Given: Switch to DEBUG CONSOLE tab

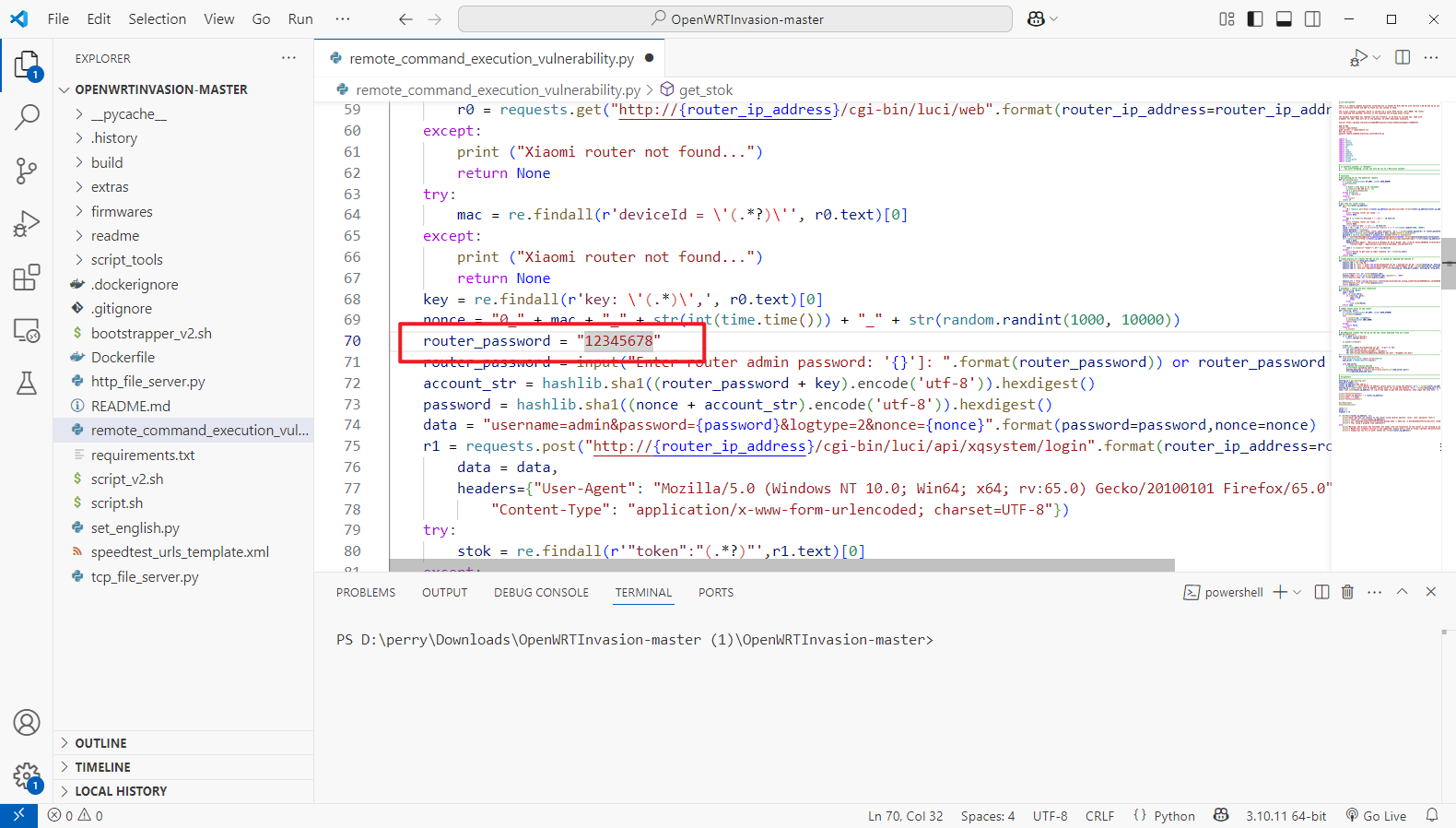Looking at the screenshot, I should click(541, 592).
